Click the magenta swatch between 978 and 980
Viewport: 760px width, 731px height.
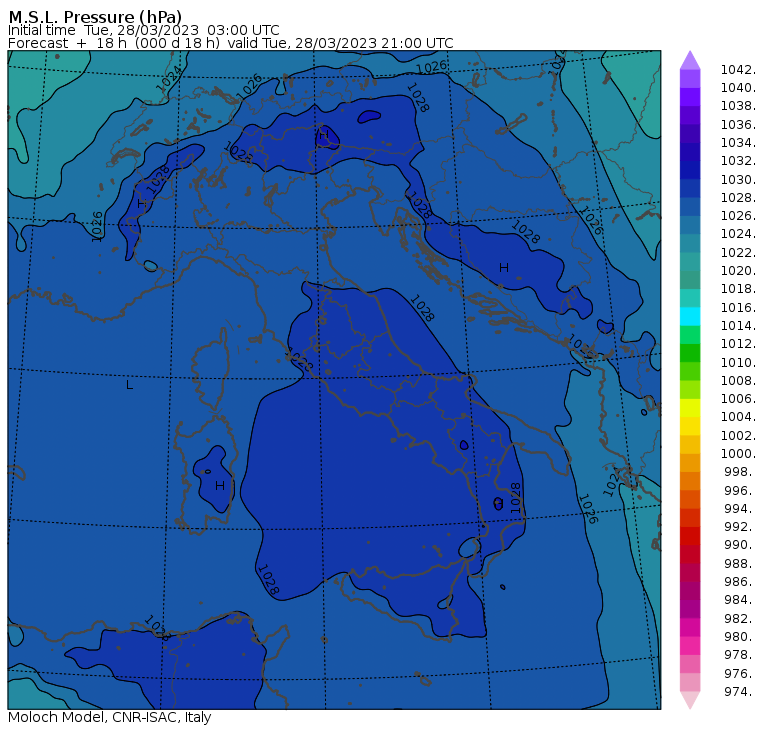pyautogui.click(x=690, y=645)
